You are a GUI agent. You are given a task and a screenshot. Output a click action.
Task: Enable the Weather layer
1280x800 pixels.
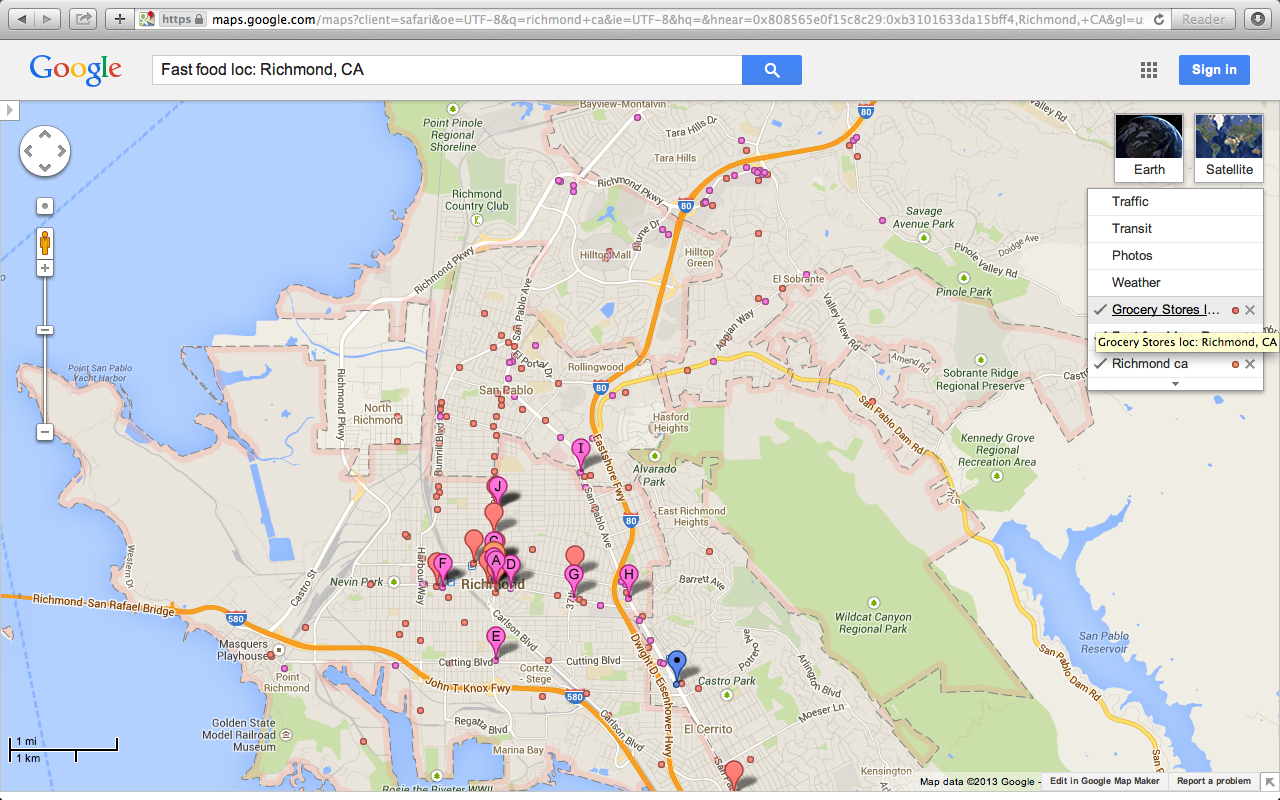coord(1175,283)
